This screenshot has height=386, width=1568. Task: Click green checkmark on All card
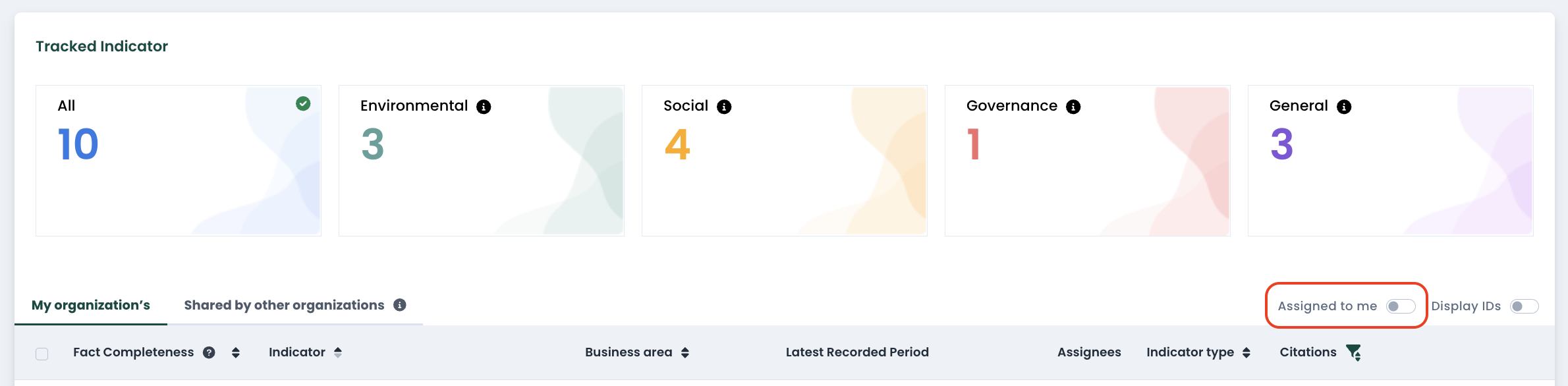tap(303, 103)
